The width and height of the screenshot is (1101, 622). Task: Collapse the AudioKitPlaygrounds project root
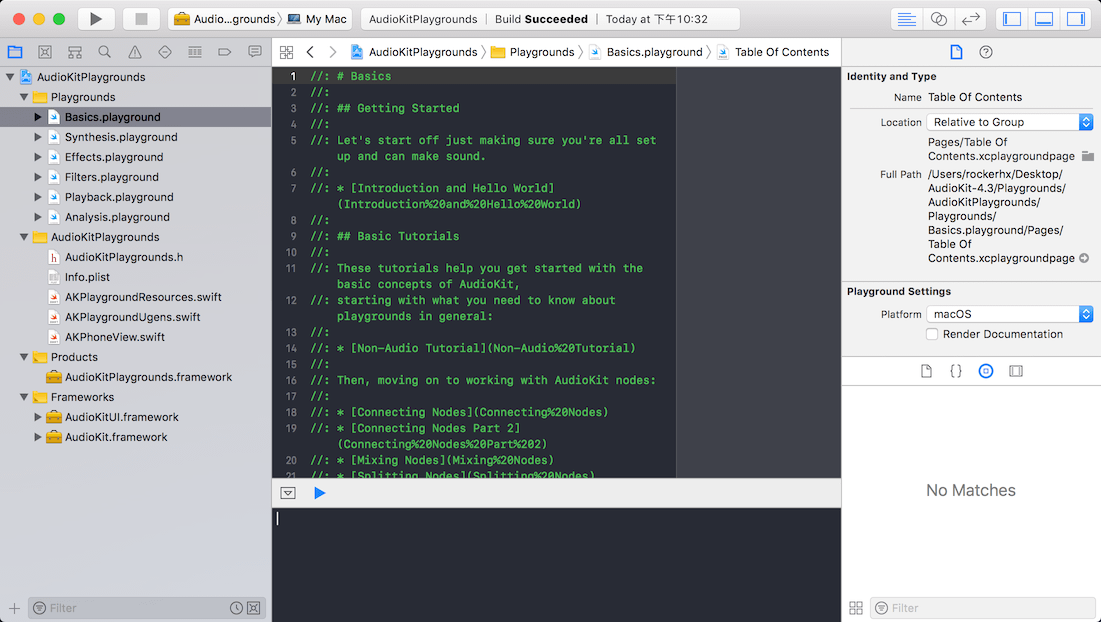click(10, 77)
